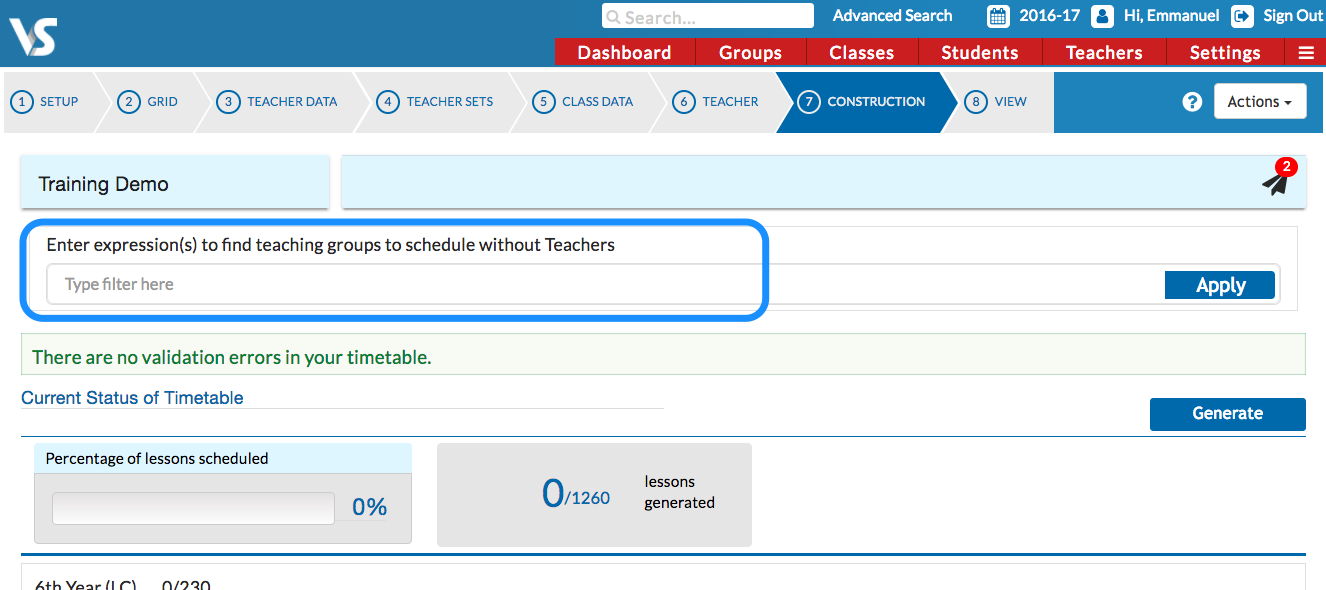Click the 0/1260 lessons generated count
This screenshot has width=1326, height=590.
[576, 493]
